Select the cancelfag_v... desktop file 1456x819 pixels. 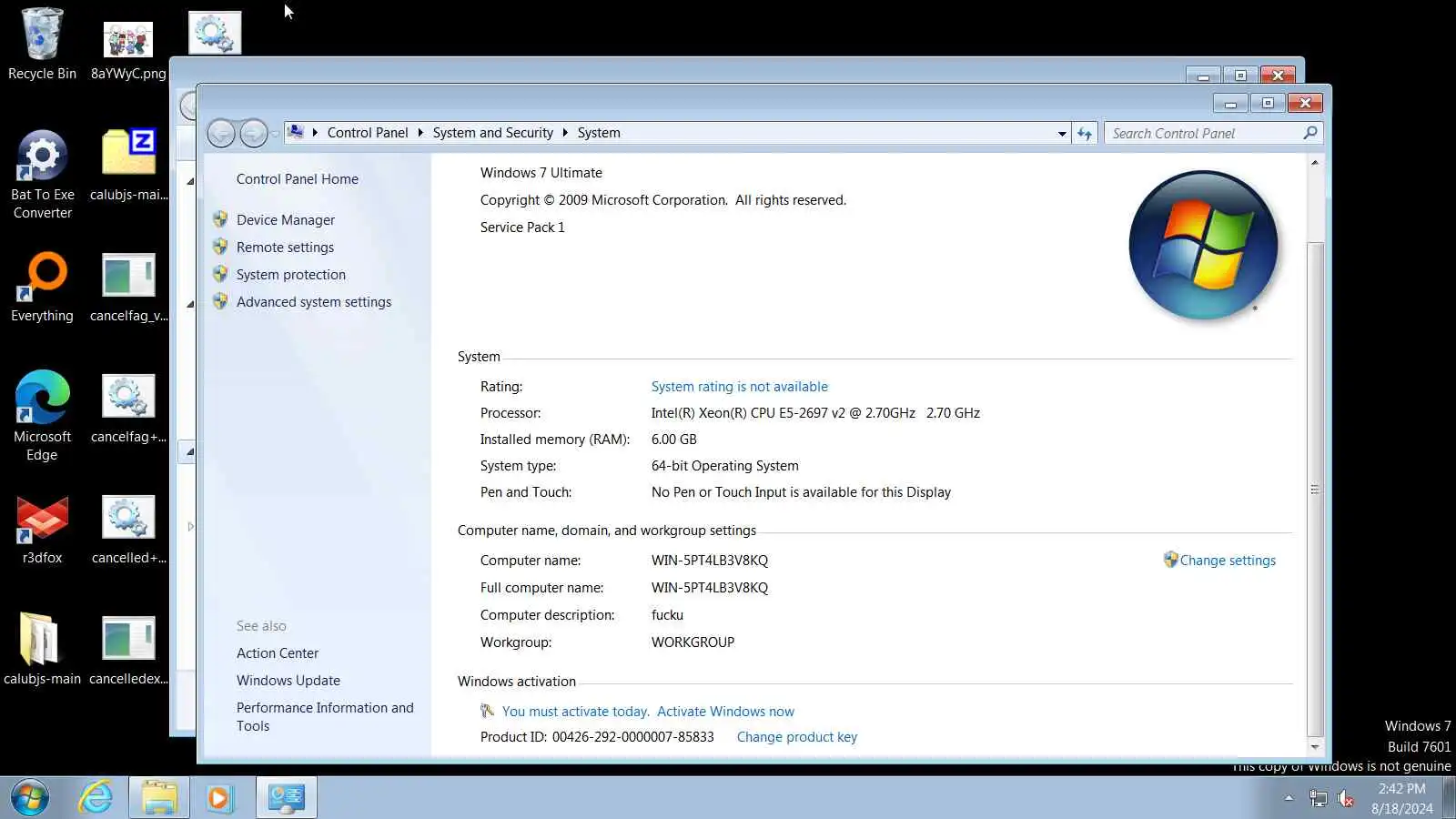click(x=128, y=287)
